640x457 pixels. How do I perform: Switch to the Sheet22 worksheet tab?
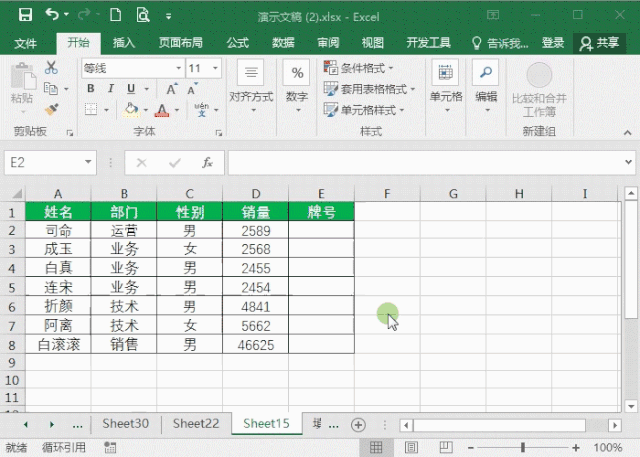pos(195,424)
